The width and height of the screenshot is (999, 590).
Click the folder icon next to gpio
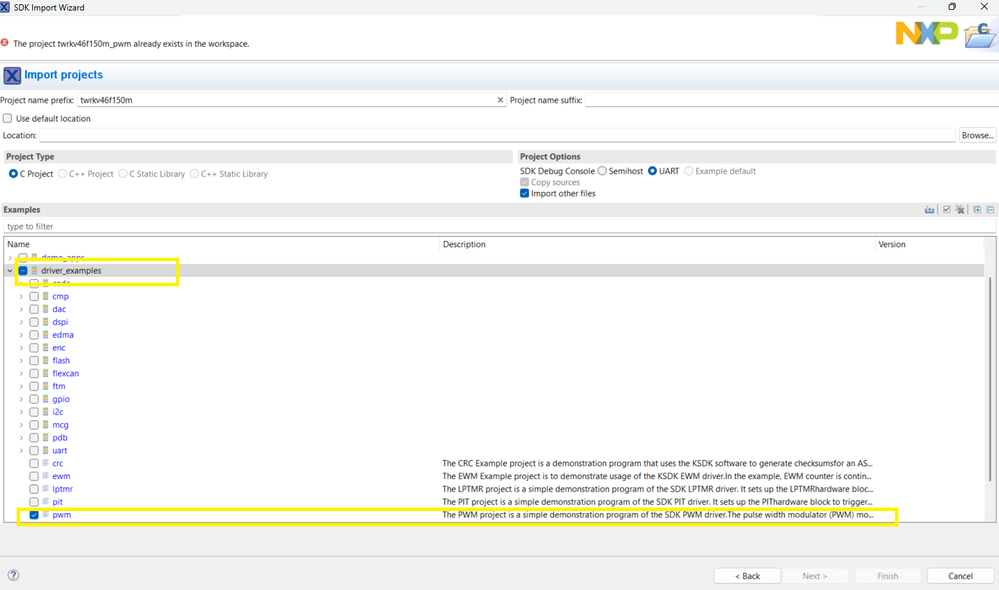tap(46, 399)
